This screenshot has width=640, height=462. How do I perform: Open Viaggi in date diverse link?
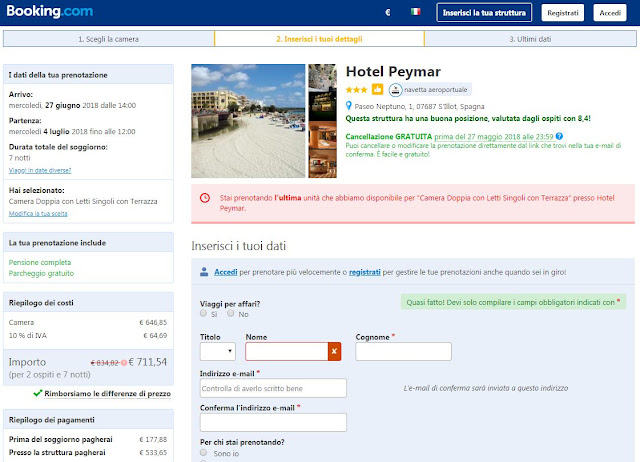[40, 171]
